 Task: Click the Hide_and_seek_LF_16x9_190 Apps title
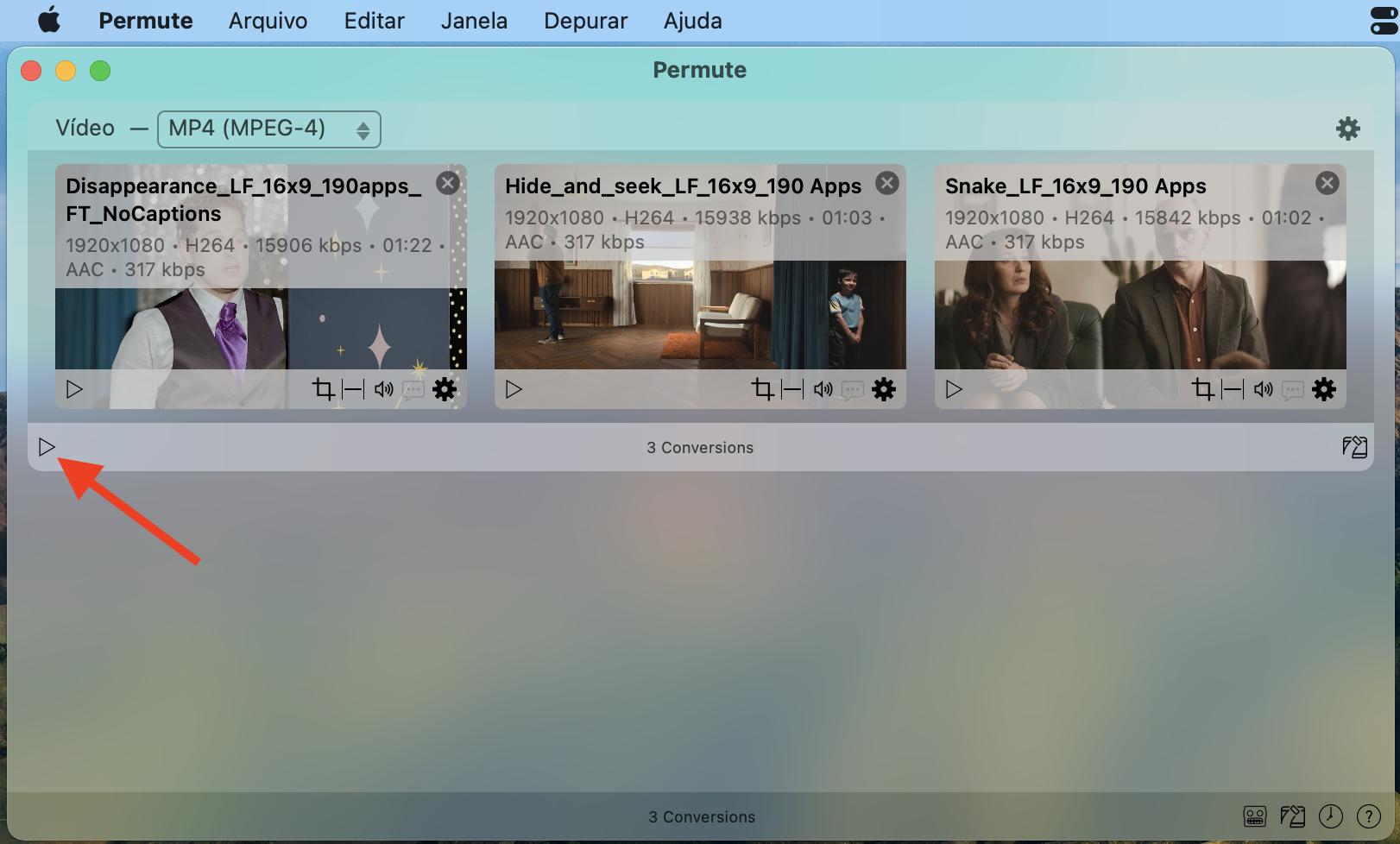tap(683, 186)
